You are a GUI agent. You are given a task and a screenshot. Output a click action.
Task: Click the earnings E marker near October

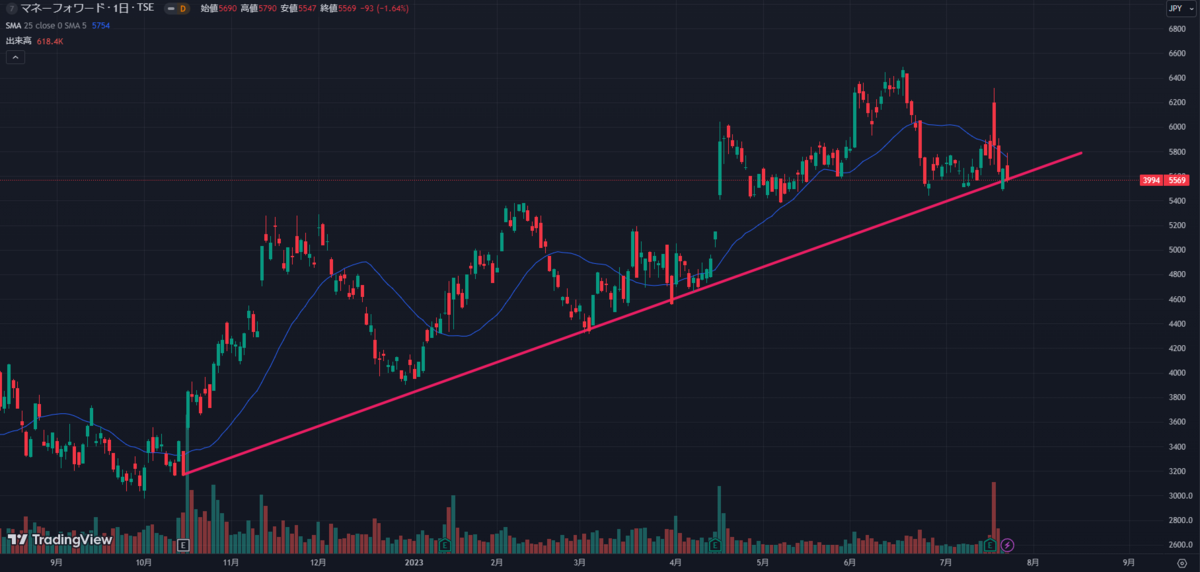(x=183, y=545)
